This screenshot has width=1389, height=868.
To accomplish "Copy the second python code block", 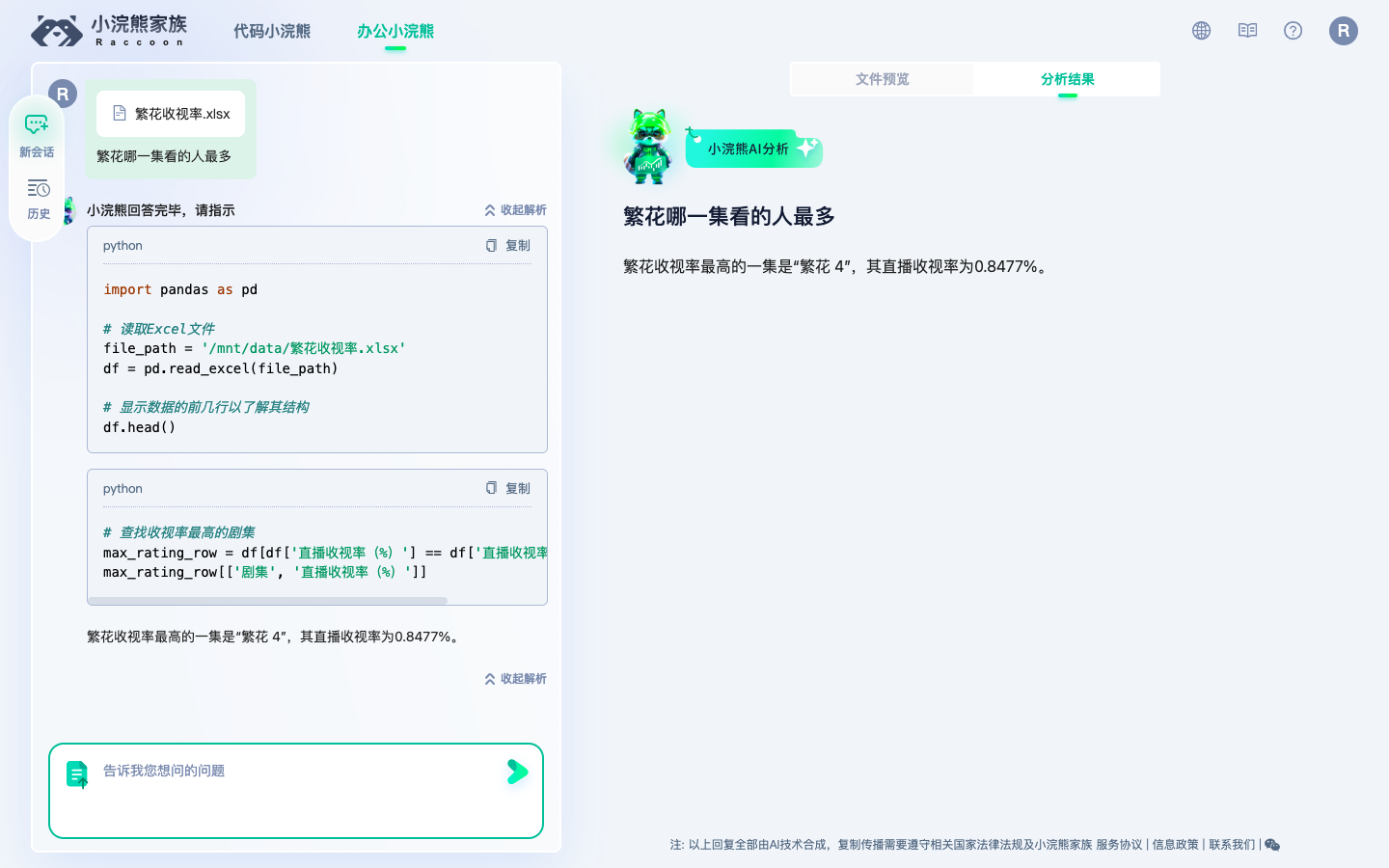I will coord(508,488).
